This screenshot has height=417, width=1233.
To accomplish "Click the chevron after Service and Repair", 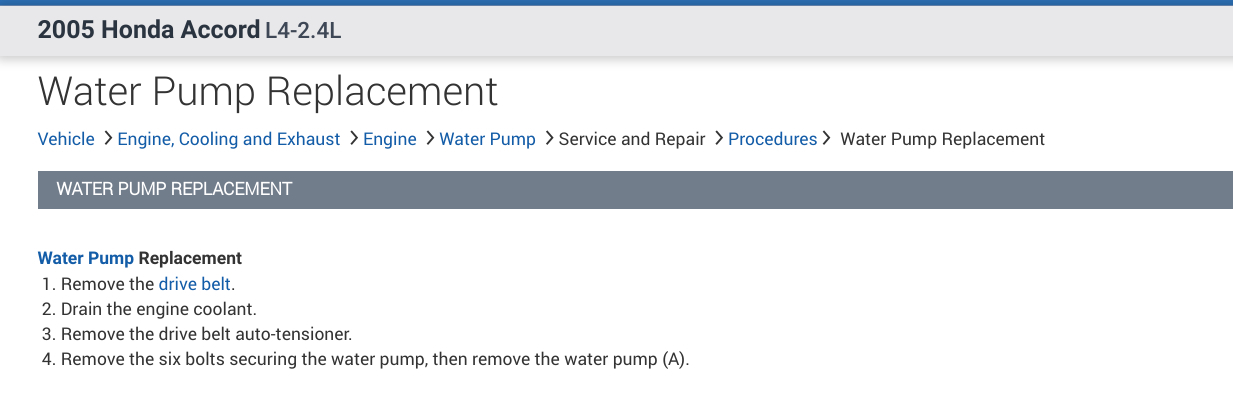I will pos(718,139).
